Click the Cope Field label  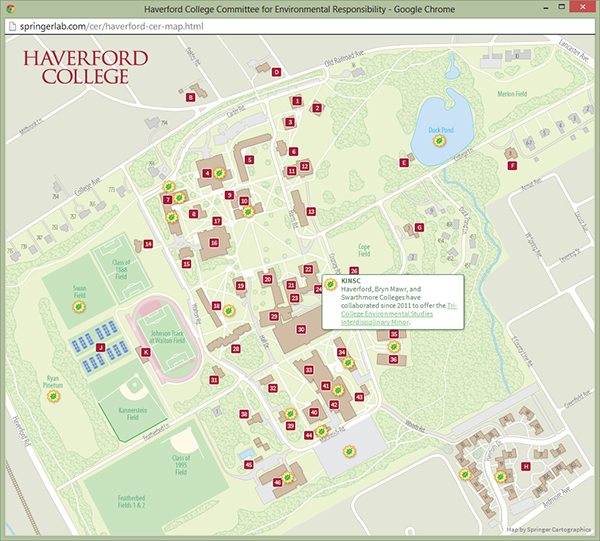[364, 250]
